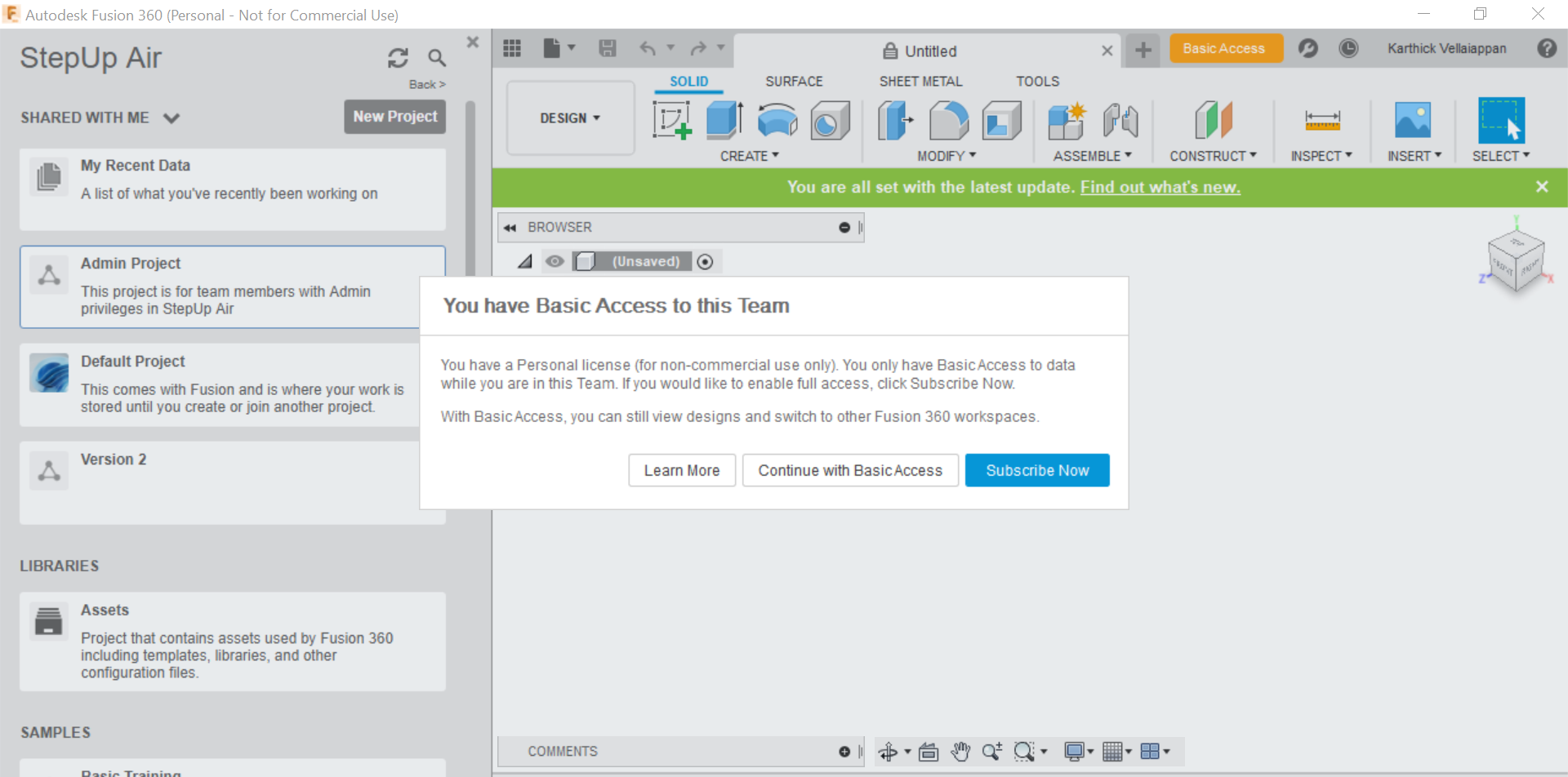The image size is (1568, 777).
Task: Select the Fillet tool
Action: click(x=947, y=120)
